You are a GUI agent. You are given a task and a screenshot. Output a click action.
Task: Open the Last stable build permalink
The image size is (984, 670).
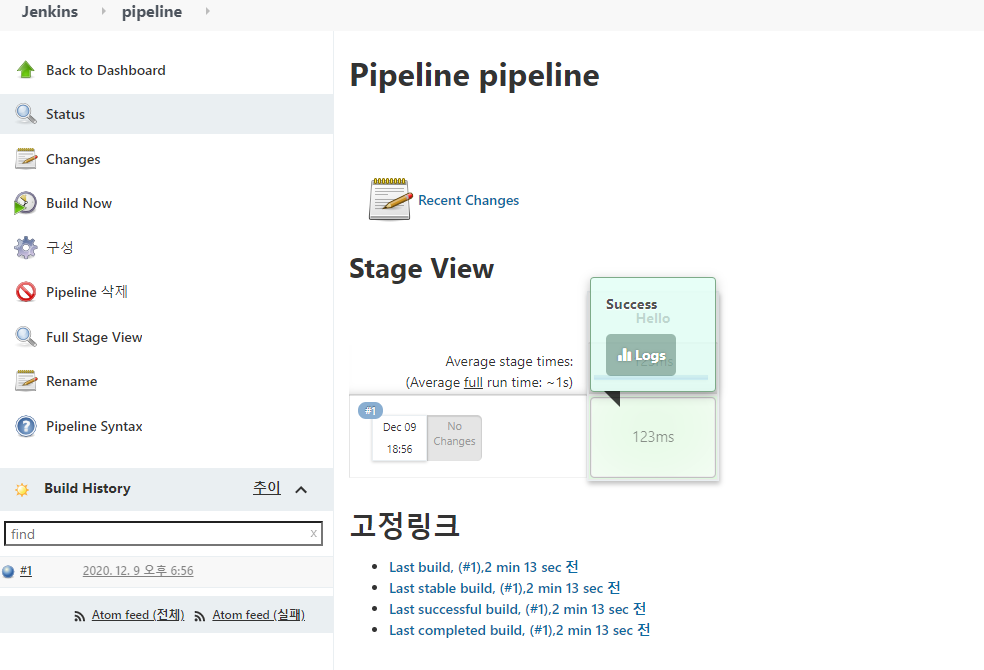[x=505, y=588]
